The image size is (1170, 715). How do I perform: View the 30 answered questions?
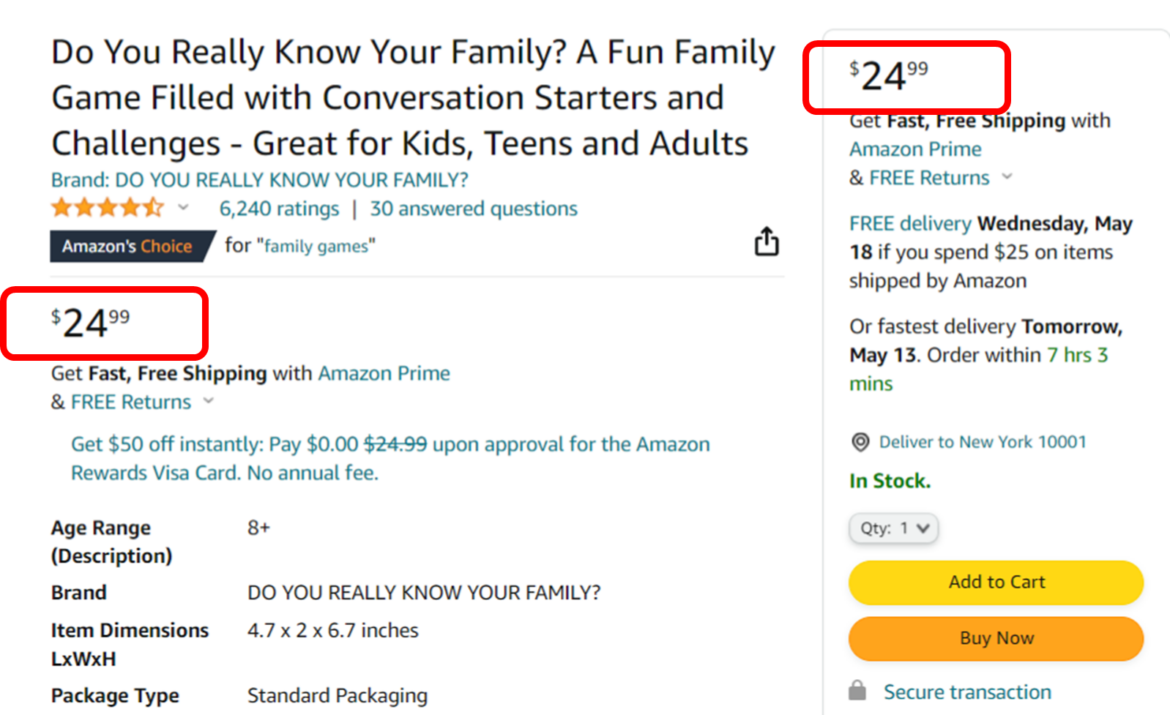tap(474, 208)
